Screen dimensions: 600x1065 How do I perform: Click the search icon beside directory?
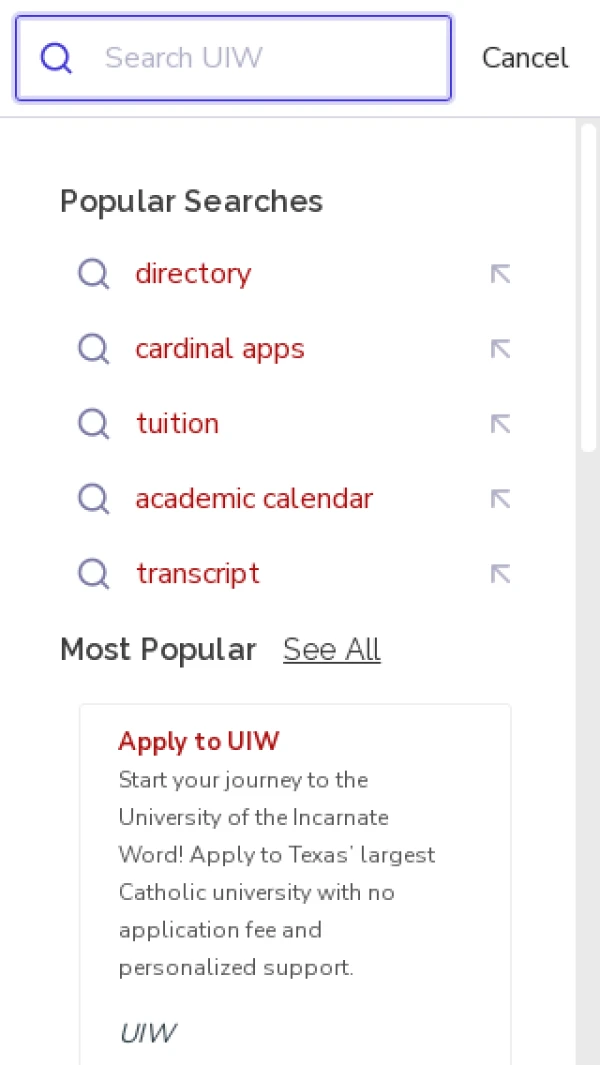[94, 274]
